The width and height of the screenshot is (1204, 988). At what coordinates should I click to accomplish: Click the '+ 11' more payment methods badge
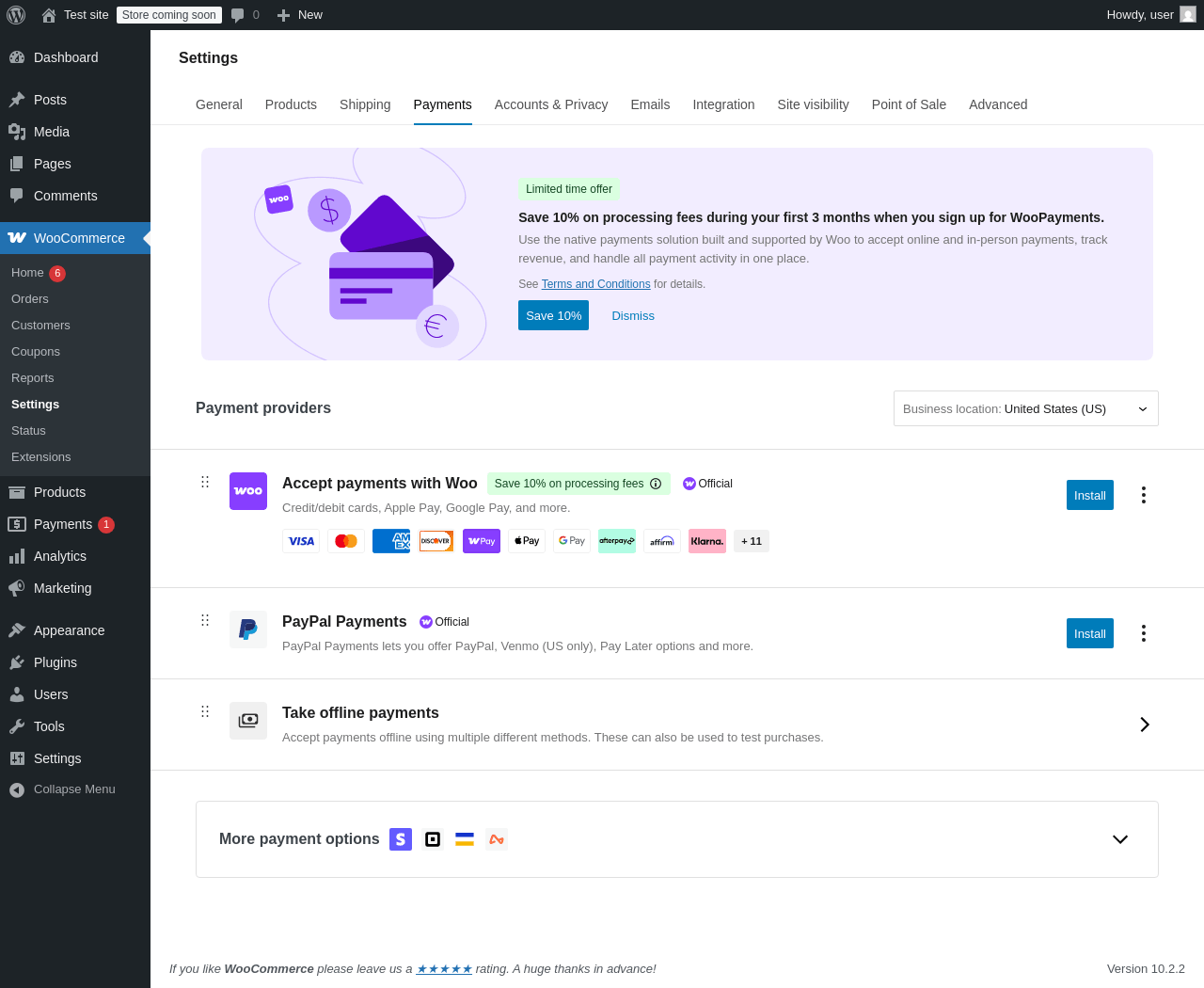click(752, 541)
